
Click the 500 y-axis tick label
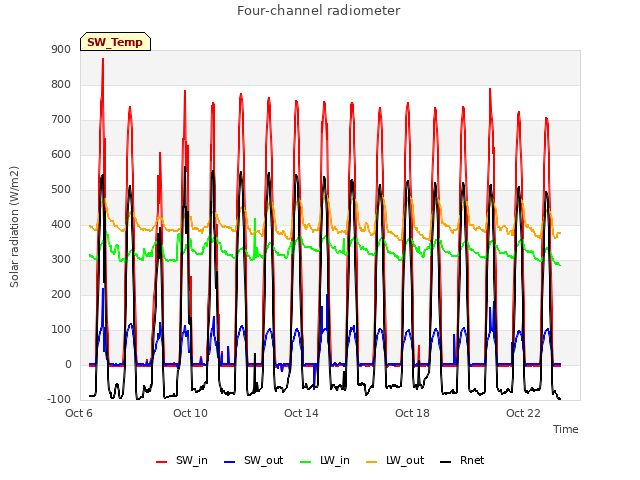tap(61, 190)
